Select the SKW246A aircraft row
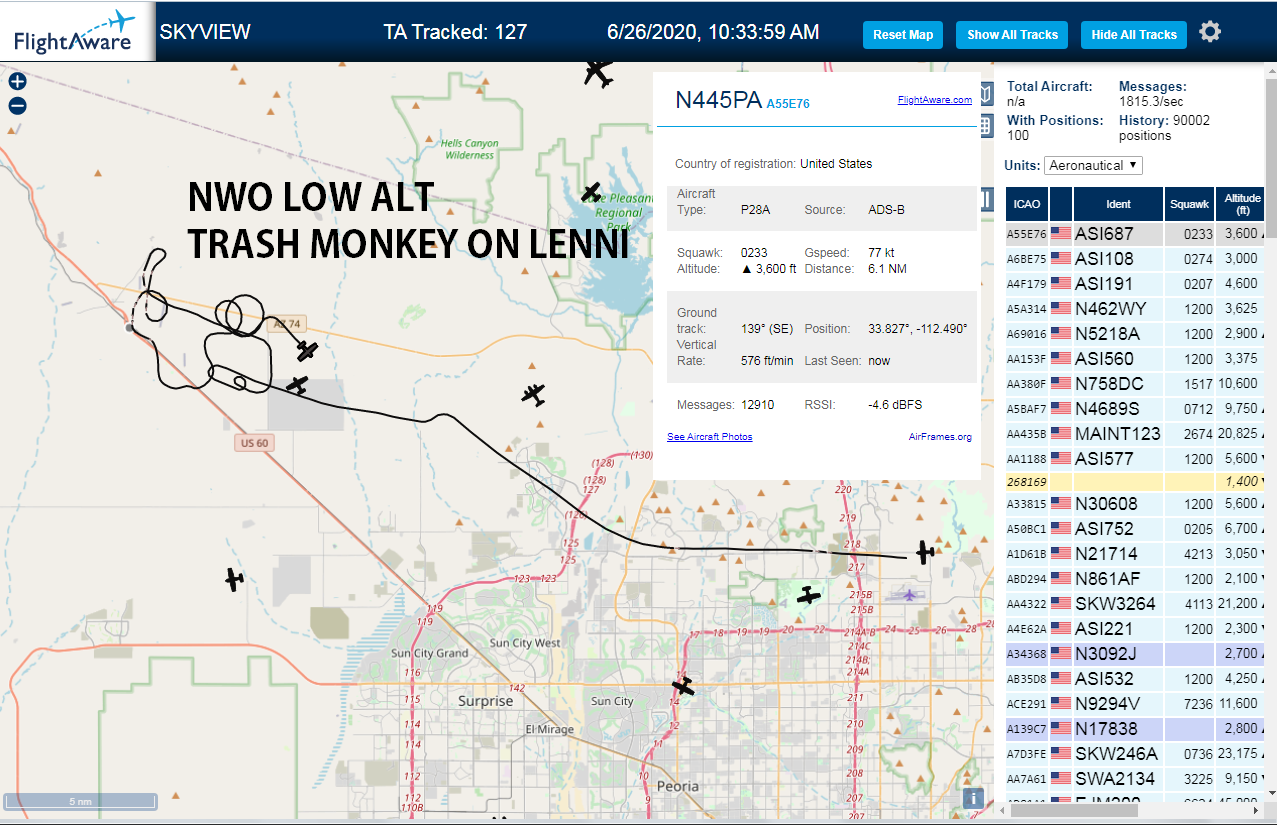The height and width of the screenshot is (825, 1277). click(1135, 754)
